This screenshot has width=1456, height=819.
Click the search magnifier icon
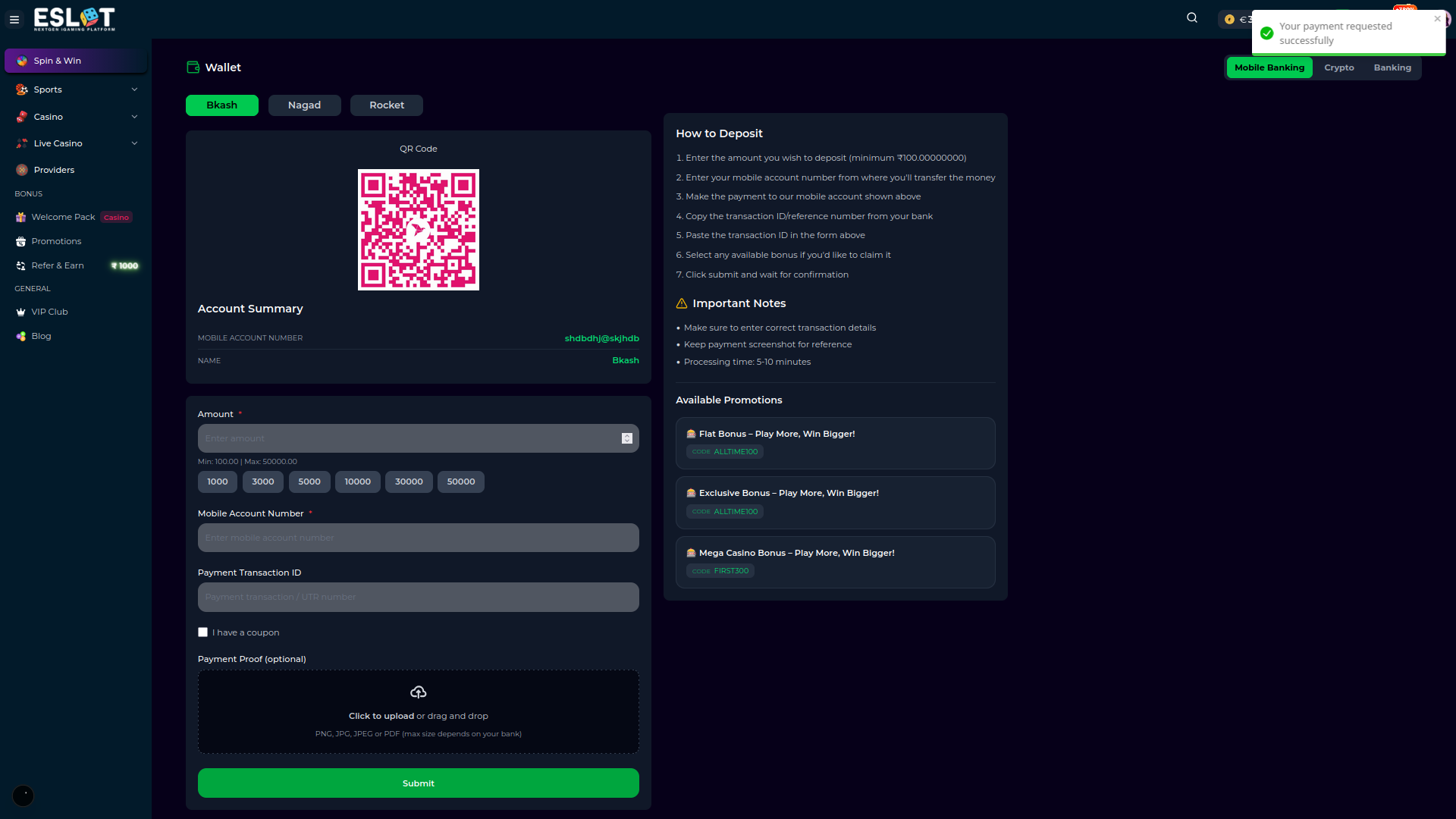click(1192, 18)
